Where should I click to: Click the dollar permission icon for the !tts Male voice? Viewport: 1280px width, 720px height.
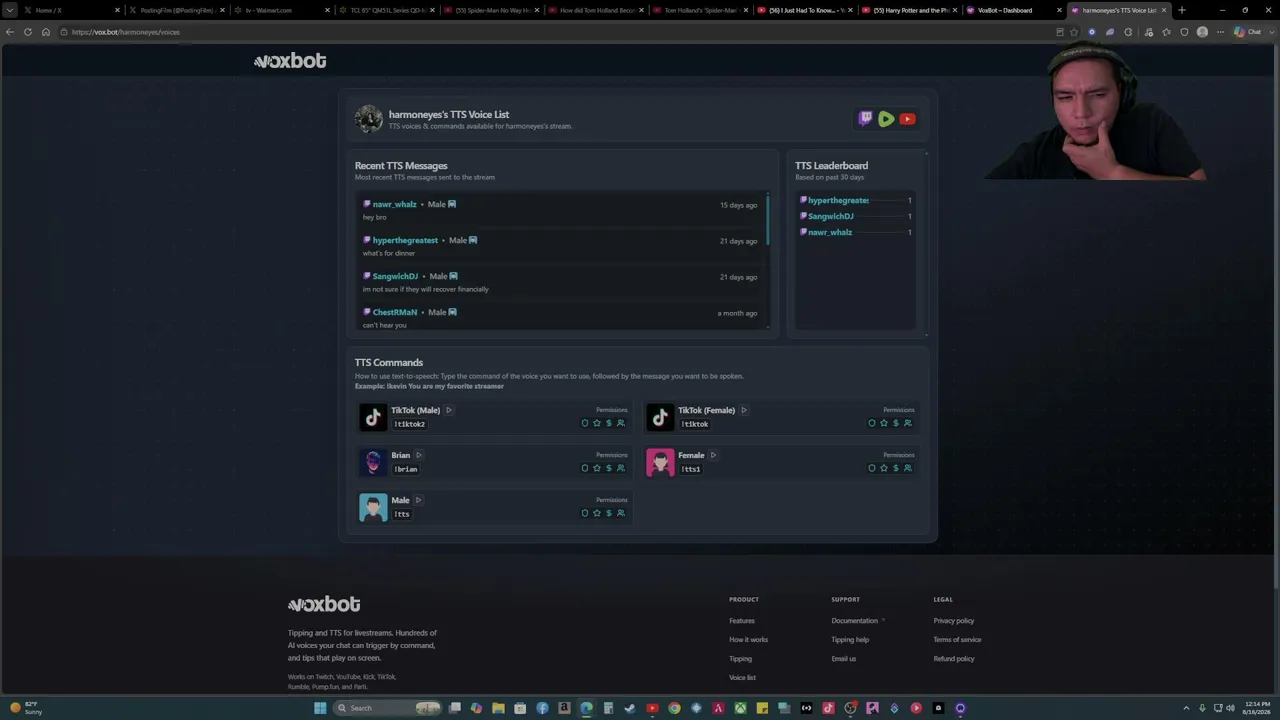click(x=609, y=513)
